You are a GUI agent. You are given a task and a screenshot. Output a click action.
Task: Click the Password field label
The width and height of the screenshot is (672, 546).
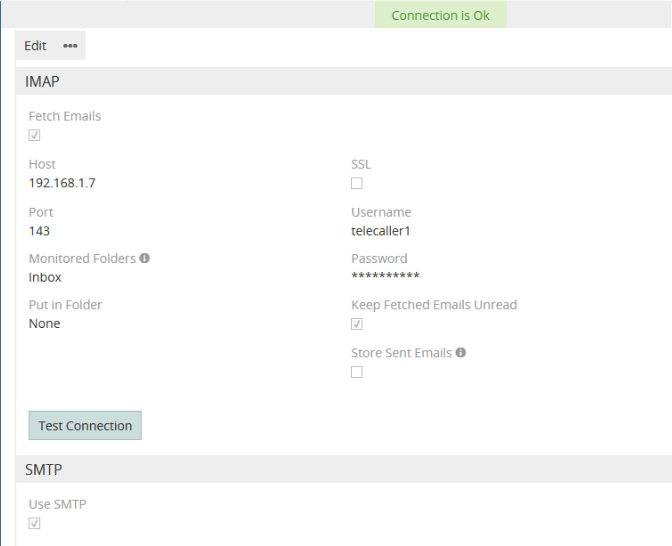pyautogui.click(x=379, y=258)
